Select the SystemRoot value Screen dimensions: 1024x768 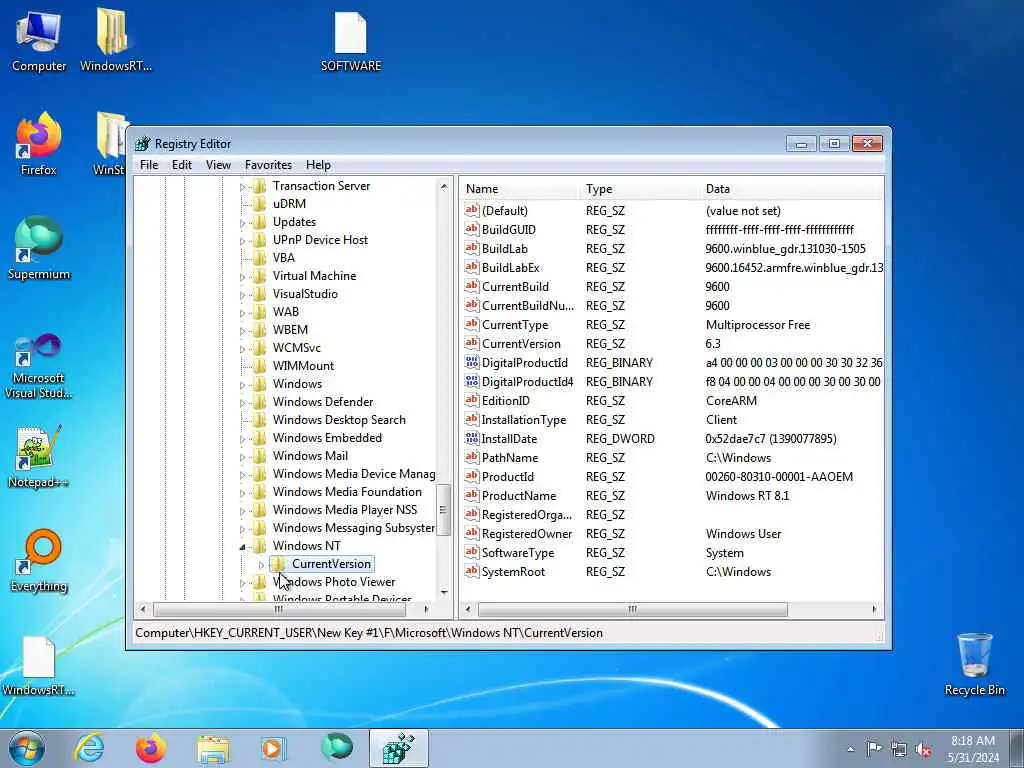(513, 571)
